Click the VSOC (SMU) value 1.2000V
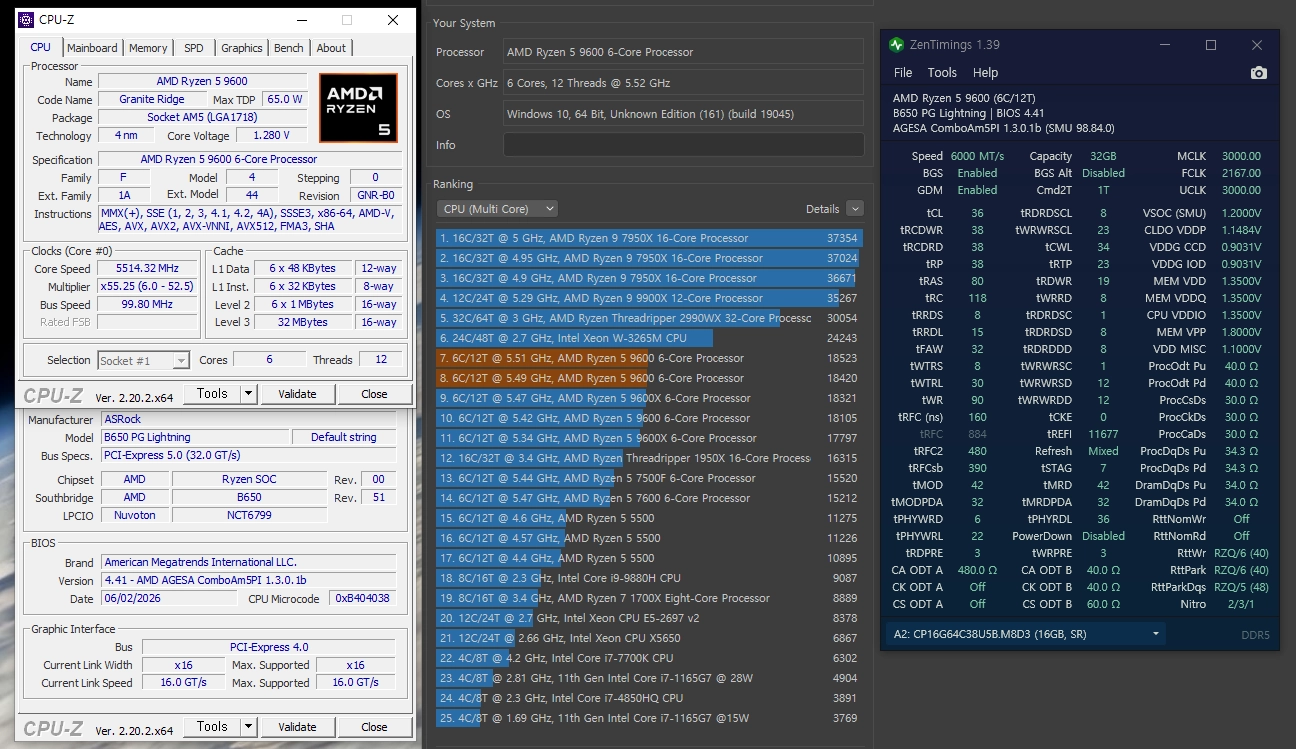1296x749 pixels. [1239, 213]
